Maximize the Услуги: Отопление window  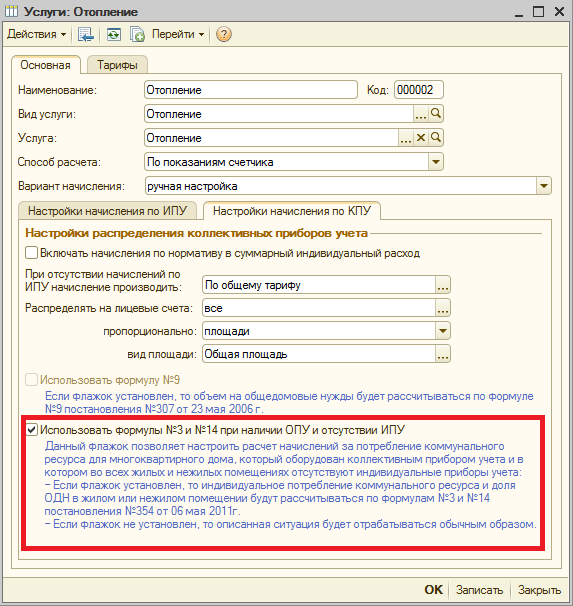coord(538,12)
